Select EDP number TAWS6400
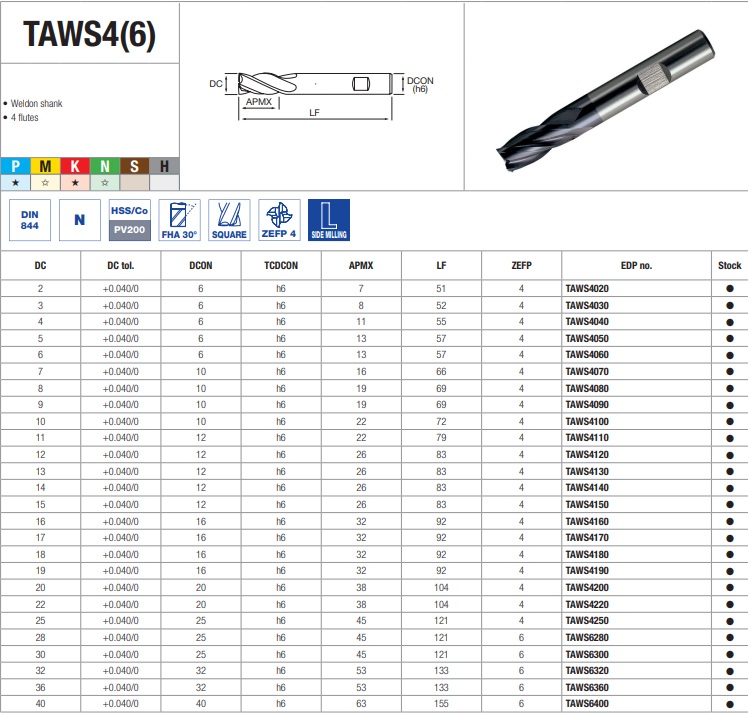Image resolution: width=748 pixels, height=713 pixels. 587,703
